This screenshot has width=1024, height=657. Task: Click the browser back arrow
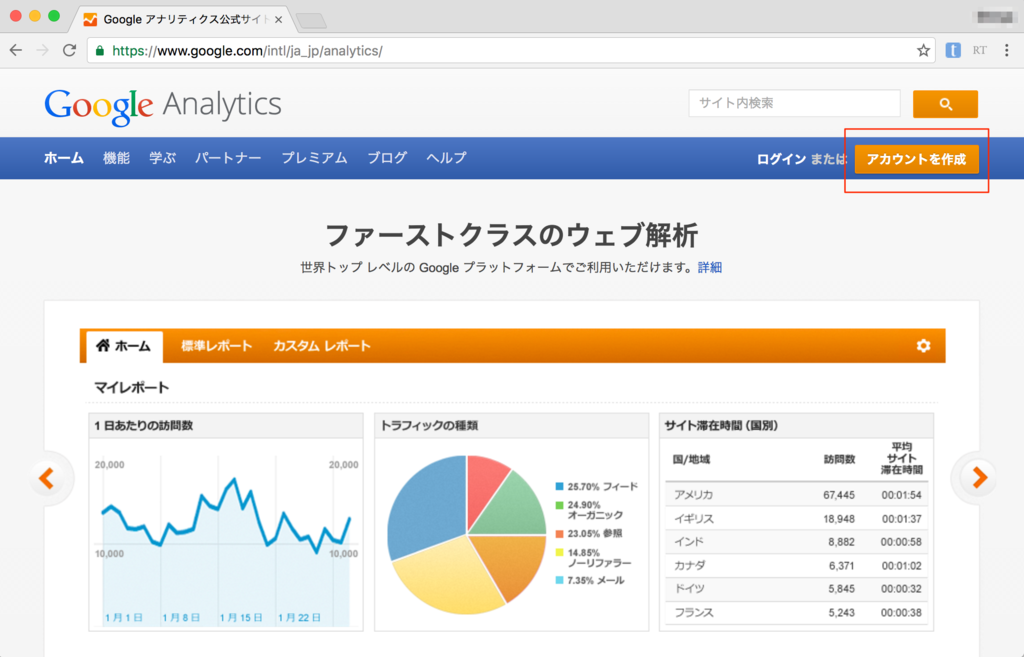pos(16,50)
